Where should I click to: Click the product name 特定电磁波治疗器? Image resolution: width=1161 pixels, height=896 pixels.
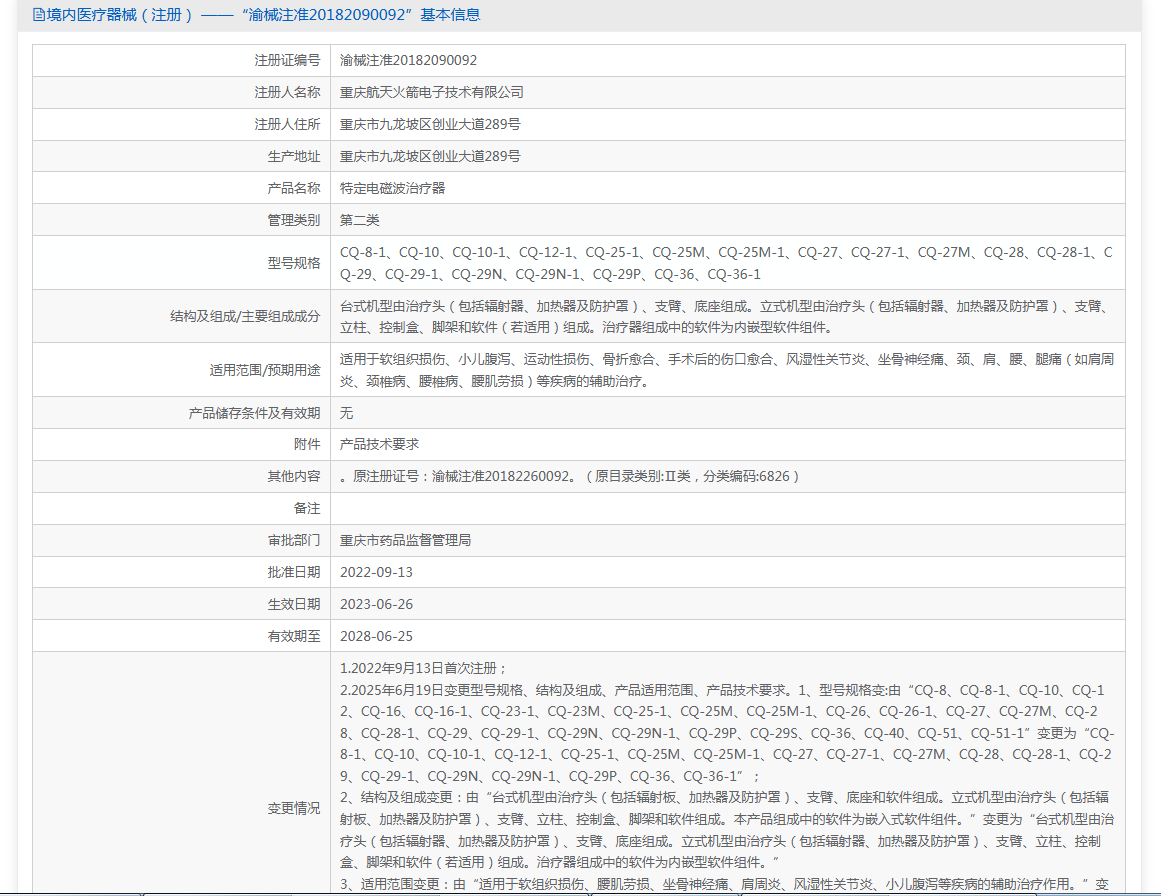tap(392, 188)
